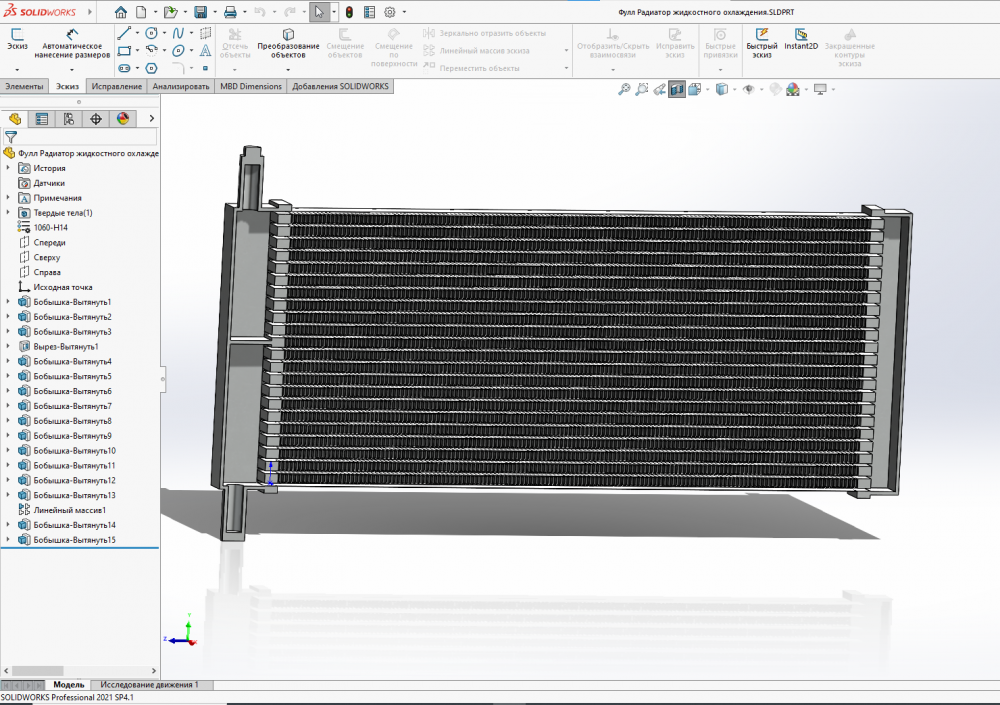Click the Zoom to Fit magnifier icon
Image resolution: width=1000 pixels, height=705 pixels.
click(x=624, y=90)
